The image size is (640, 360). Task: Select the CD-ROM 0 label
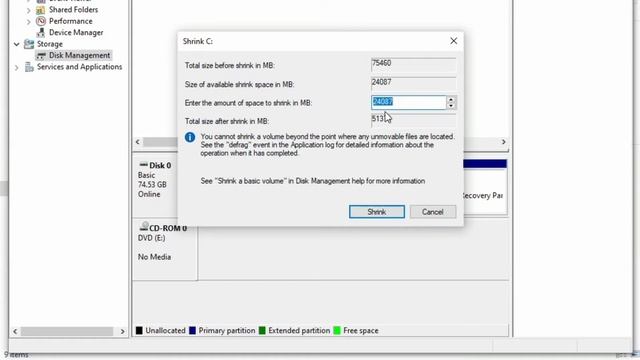[x=168, y=228]
